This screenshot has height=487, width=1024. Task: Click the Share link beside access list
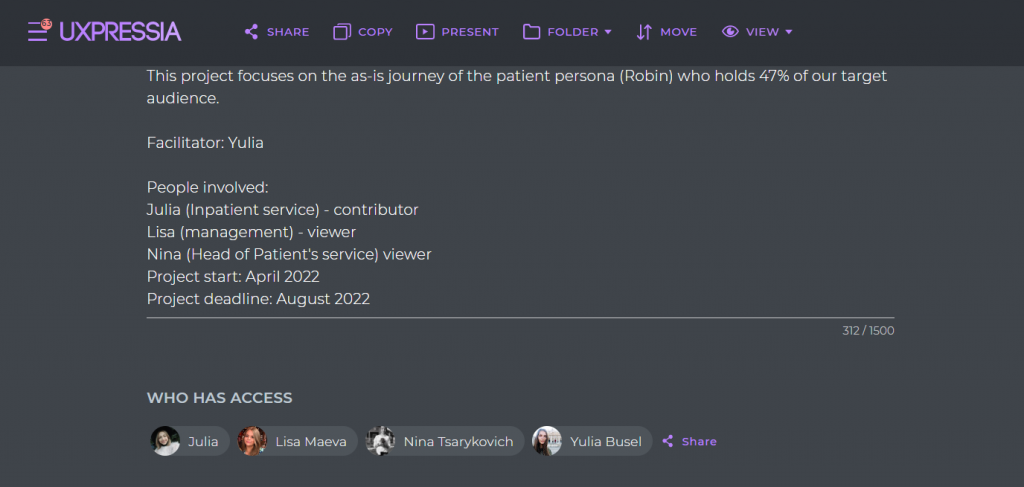(699, 442)
